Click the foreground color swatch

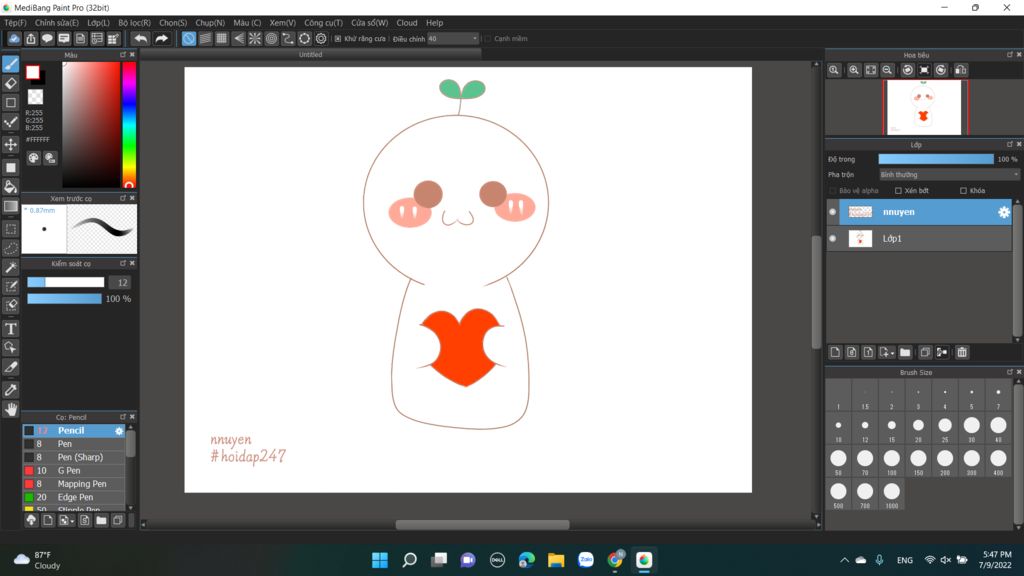pyautogui.click(x=33, y=72)
